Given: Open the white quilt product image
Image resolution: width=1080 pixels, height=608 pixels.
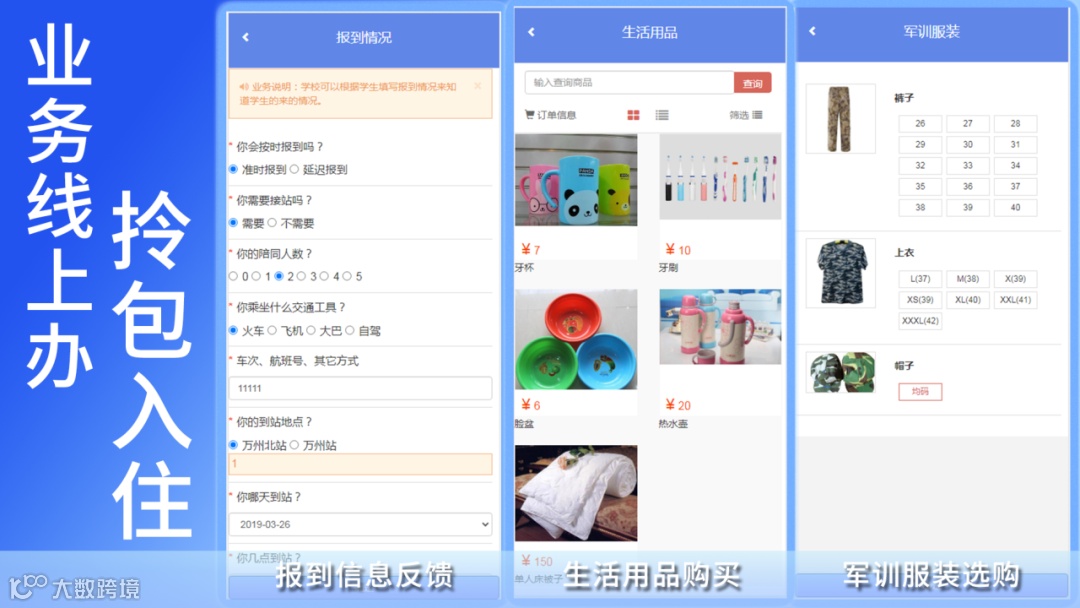Looking at the screenshot, I should pyautogui.click(x=576, y=493).
